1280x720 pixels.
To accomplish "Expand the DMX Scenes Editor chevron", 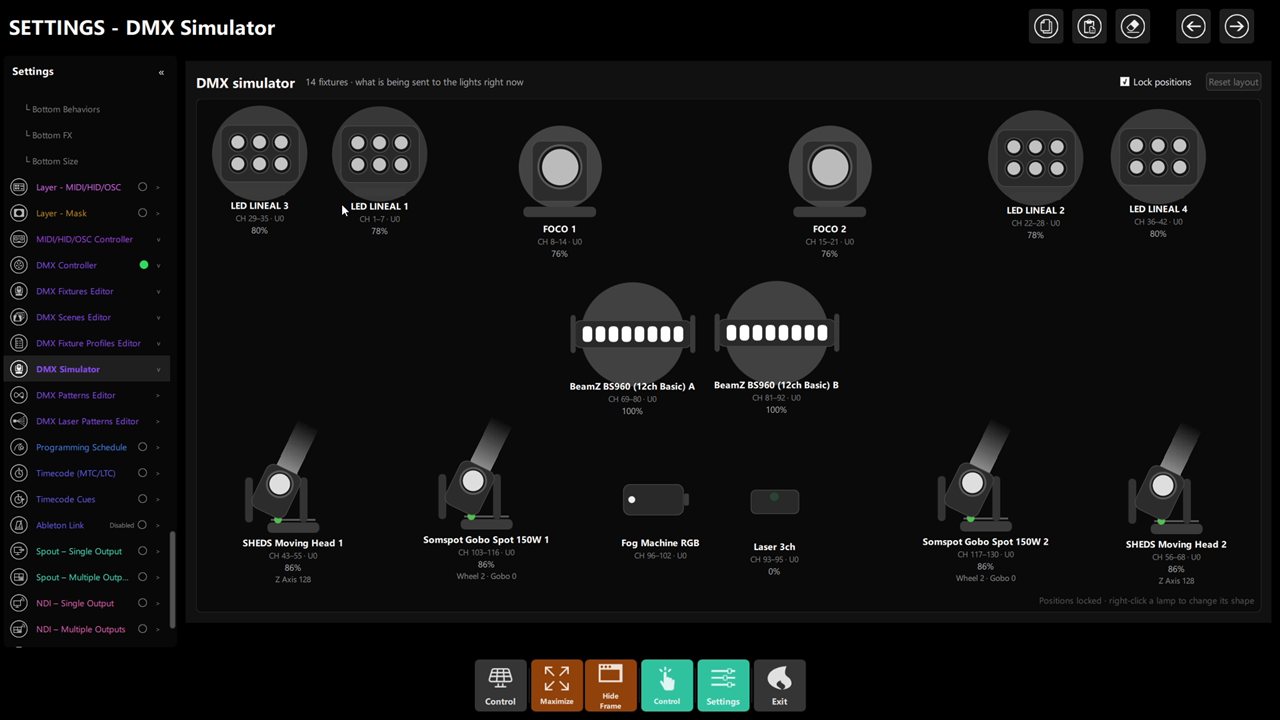I will click(x=158, y=317).
